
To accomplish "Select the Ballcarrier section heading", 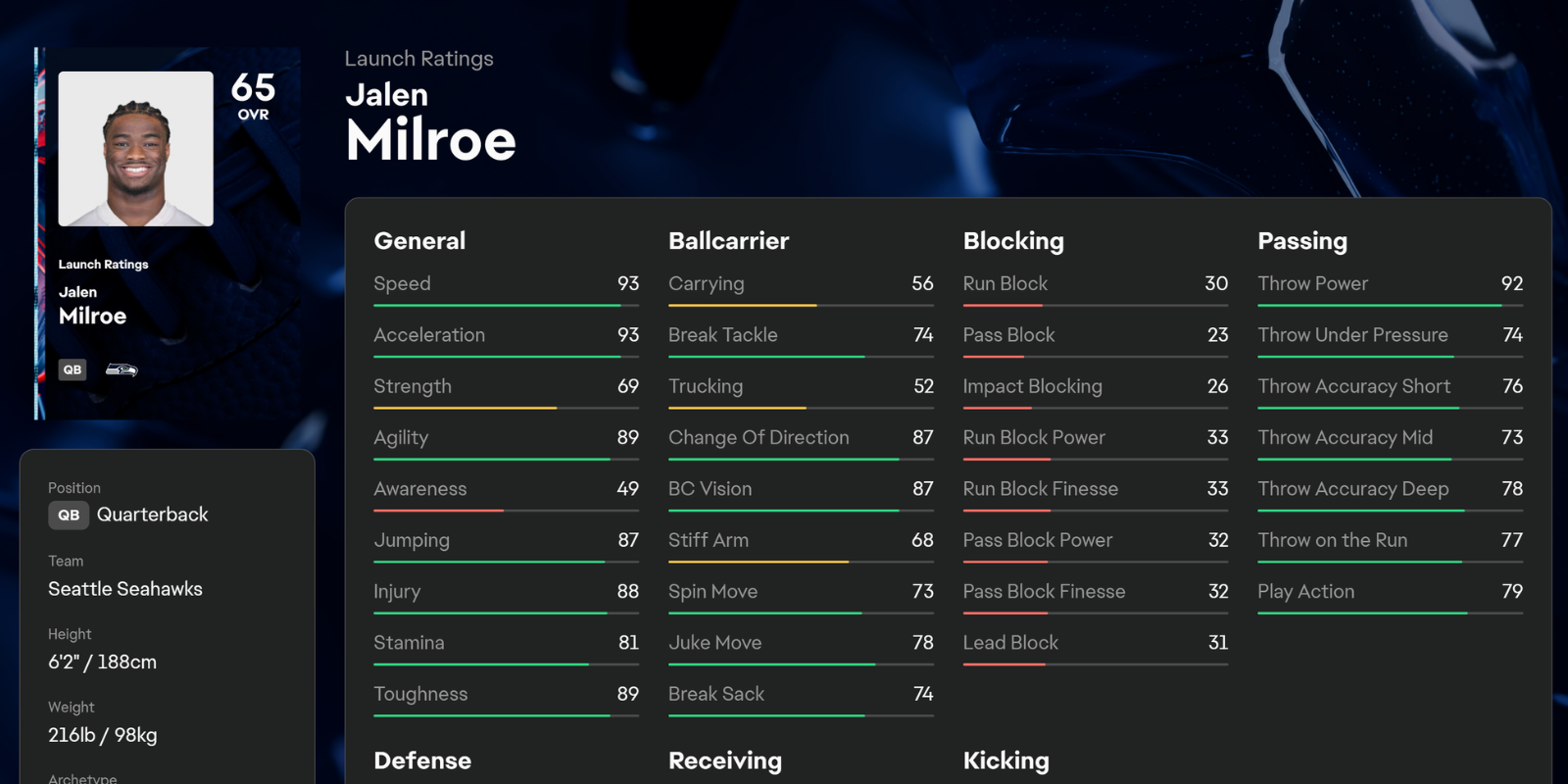I will (728, 241).
